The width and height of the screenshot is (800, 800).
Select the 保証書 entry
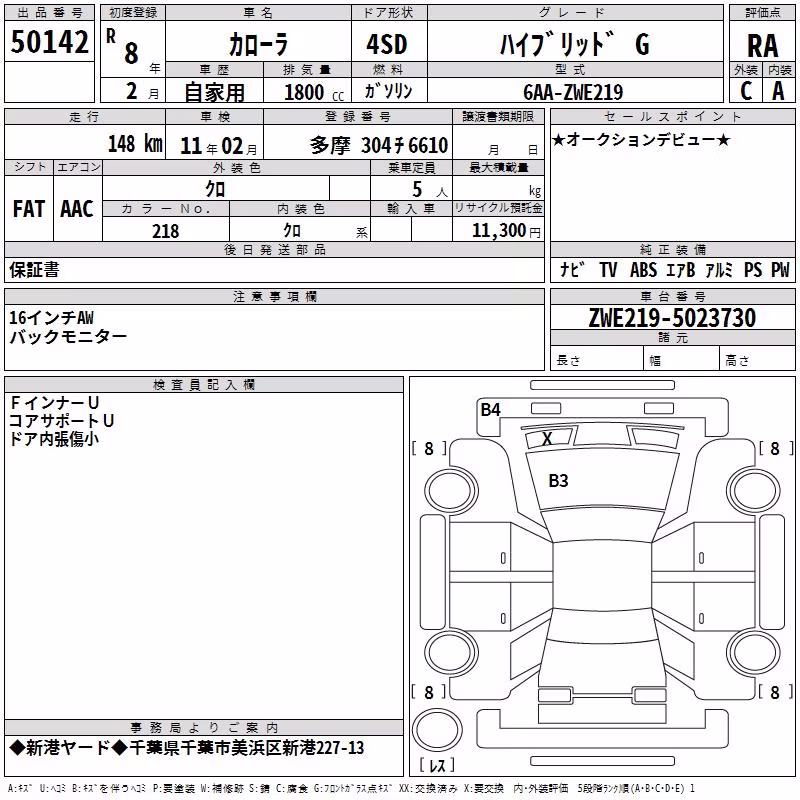34,269
